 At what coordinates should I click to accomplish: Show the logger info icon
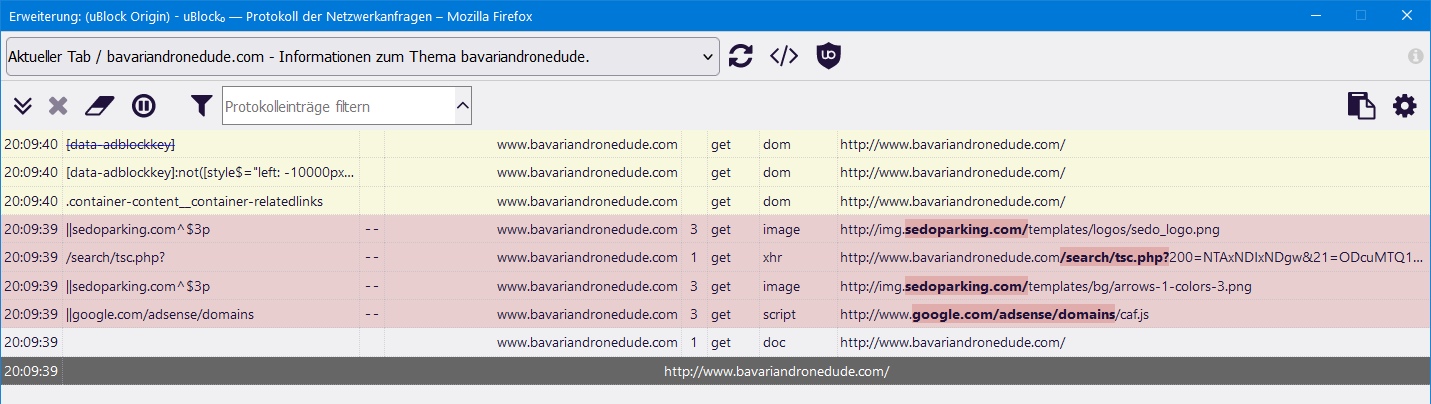[1415, 56]
